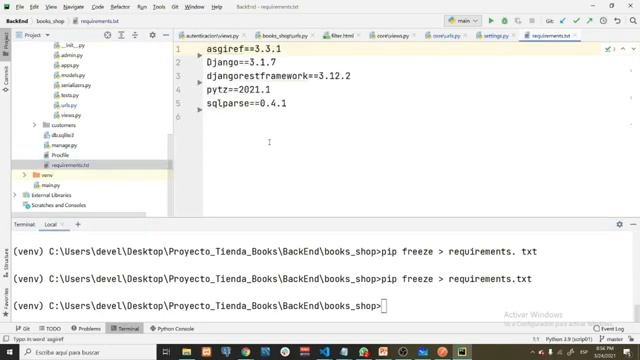Screen dimensions: 640x360
Task: Close the requirements.txt tab
Action: tap(575, 36)
